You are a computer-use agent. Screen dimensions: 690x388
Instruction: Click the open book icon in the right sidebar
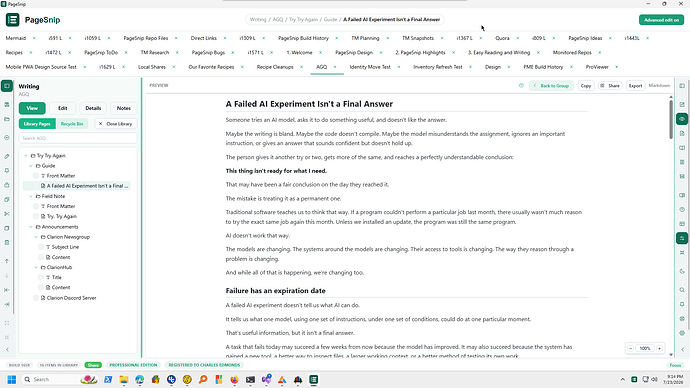pyautogui.click(x=682, y=148)
